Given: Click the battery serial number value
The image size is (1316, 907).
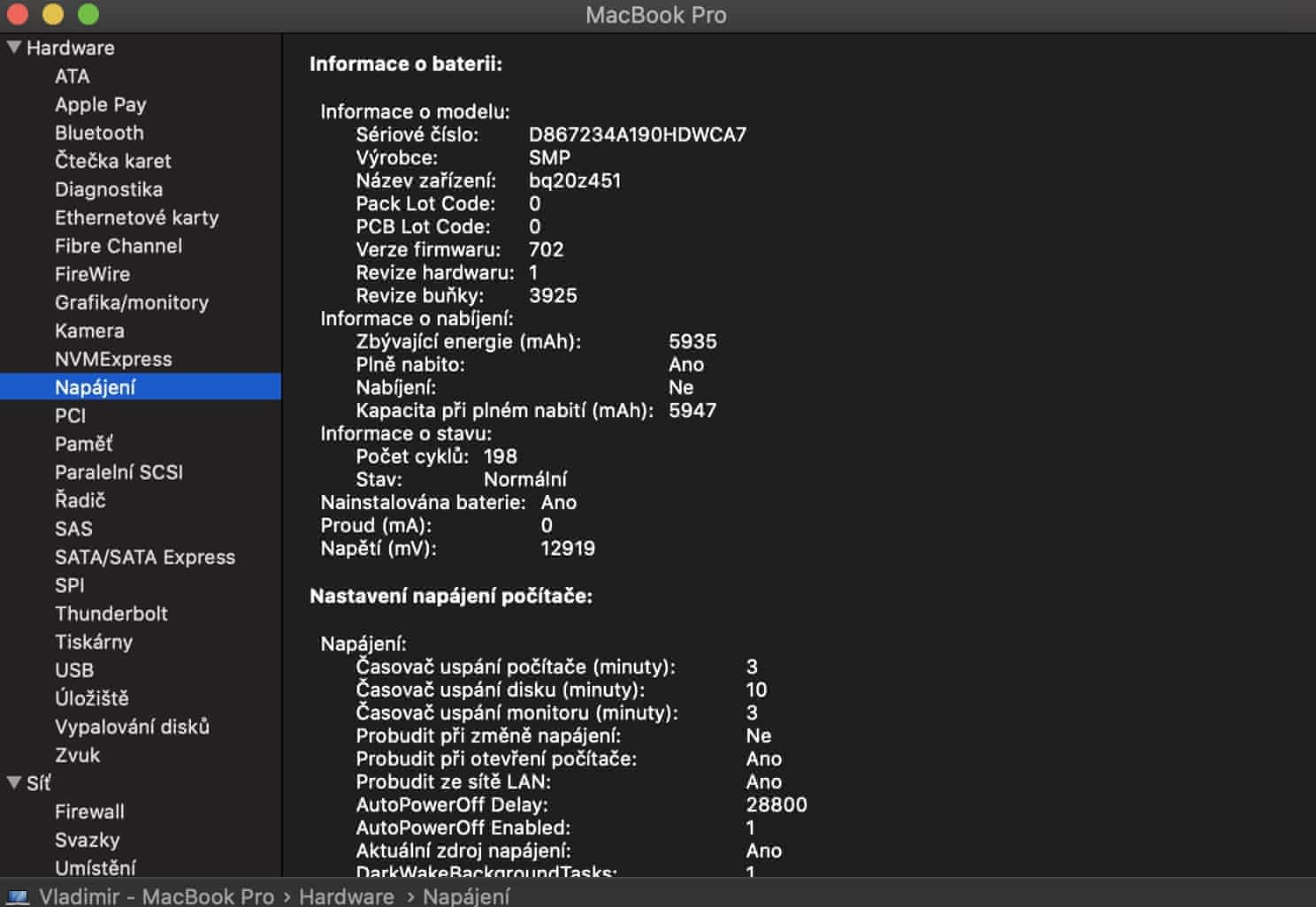Looking at the screenshot, I should point(637,134).
